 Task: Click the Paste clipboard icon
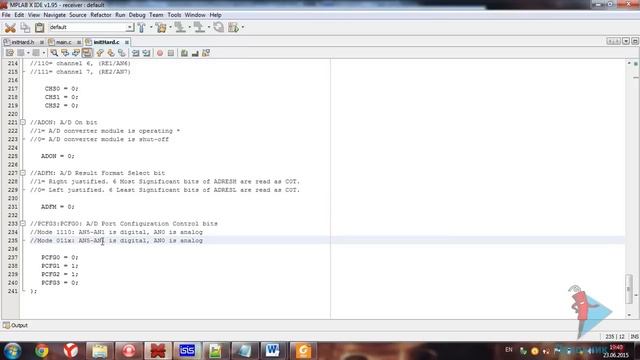point(39,27)
